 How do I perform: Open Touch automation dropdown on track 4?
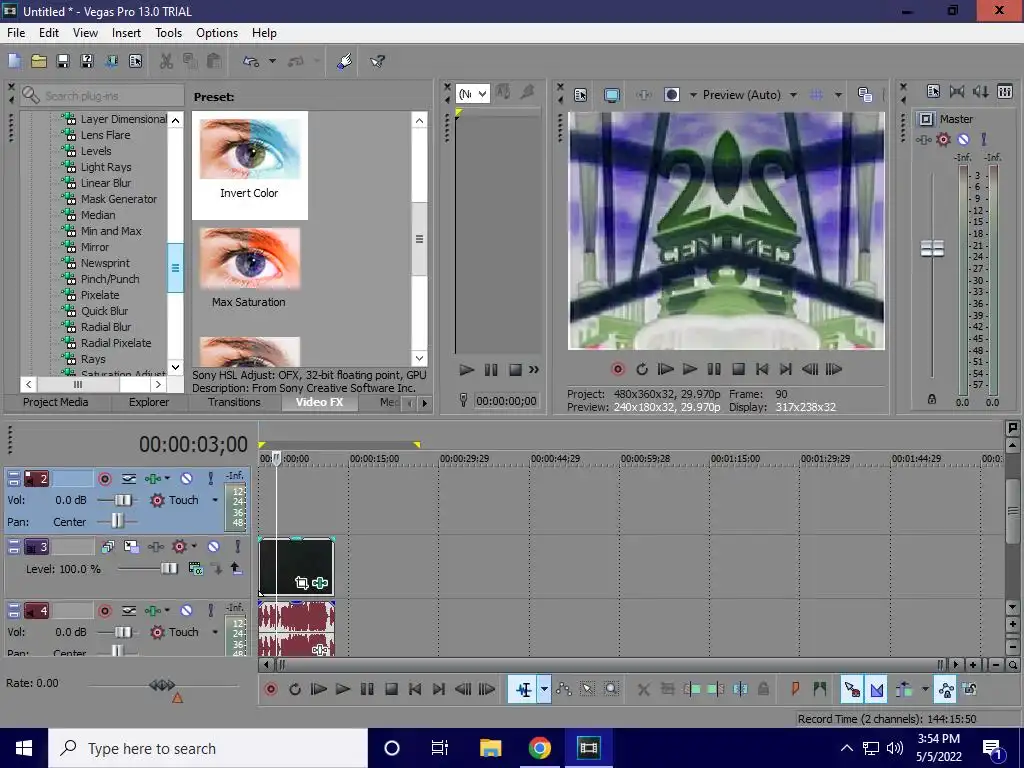215,632
